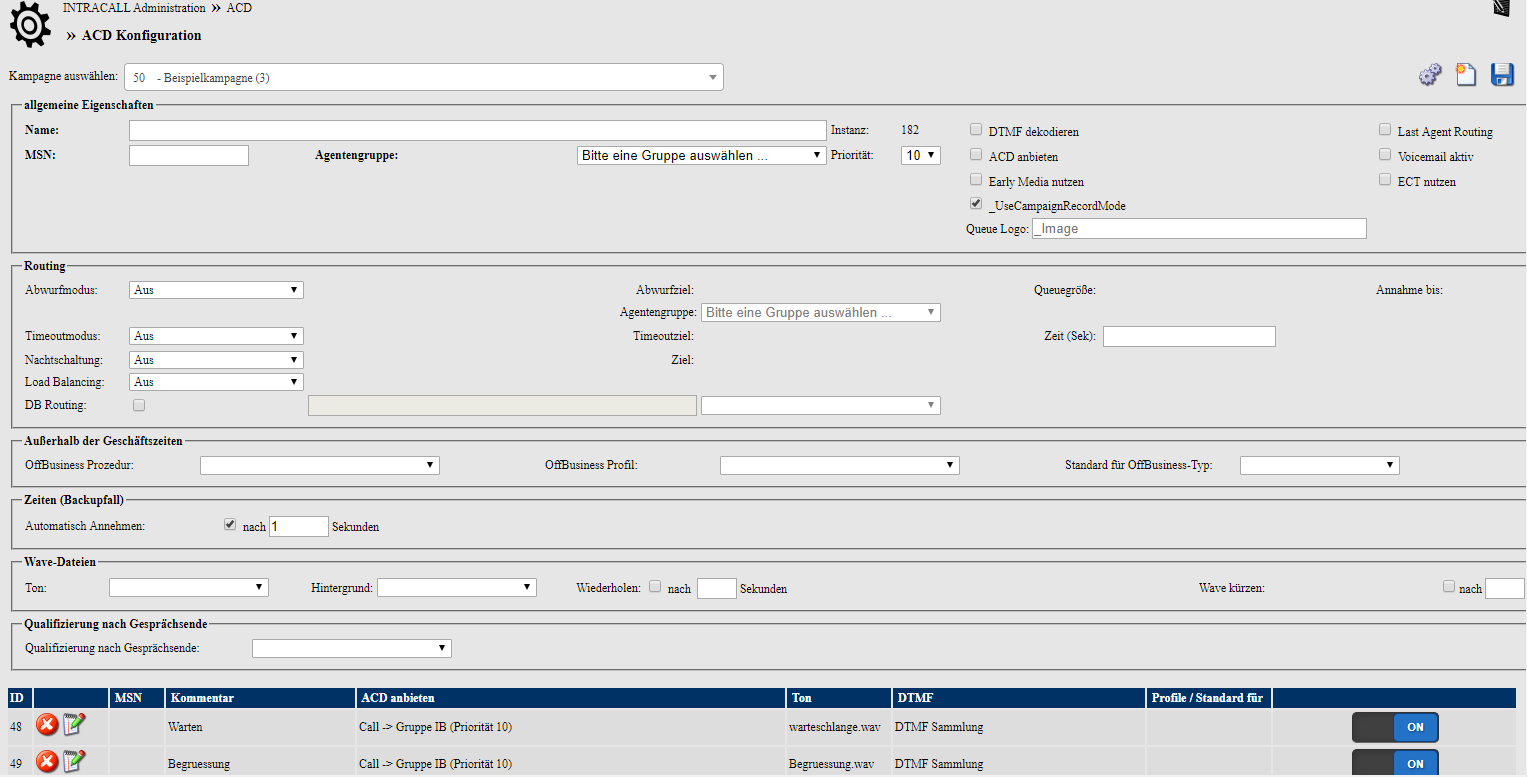Open the Nachtschaltung dropdown
This screenshot has height=777, width=1527.
pos(216,360)
